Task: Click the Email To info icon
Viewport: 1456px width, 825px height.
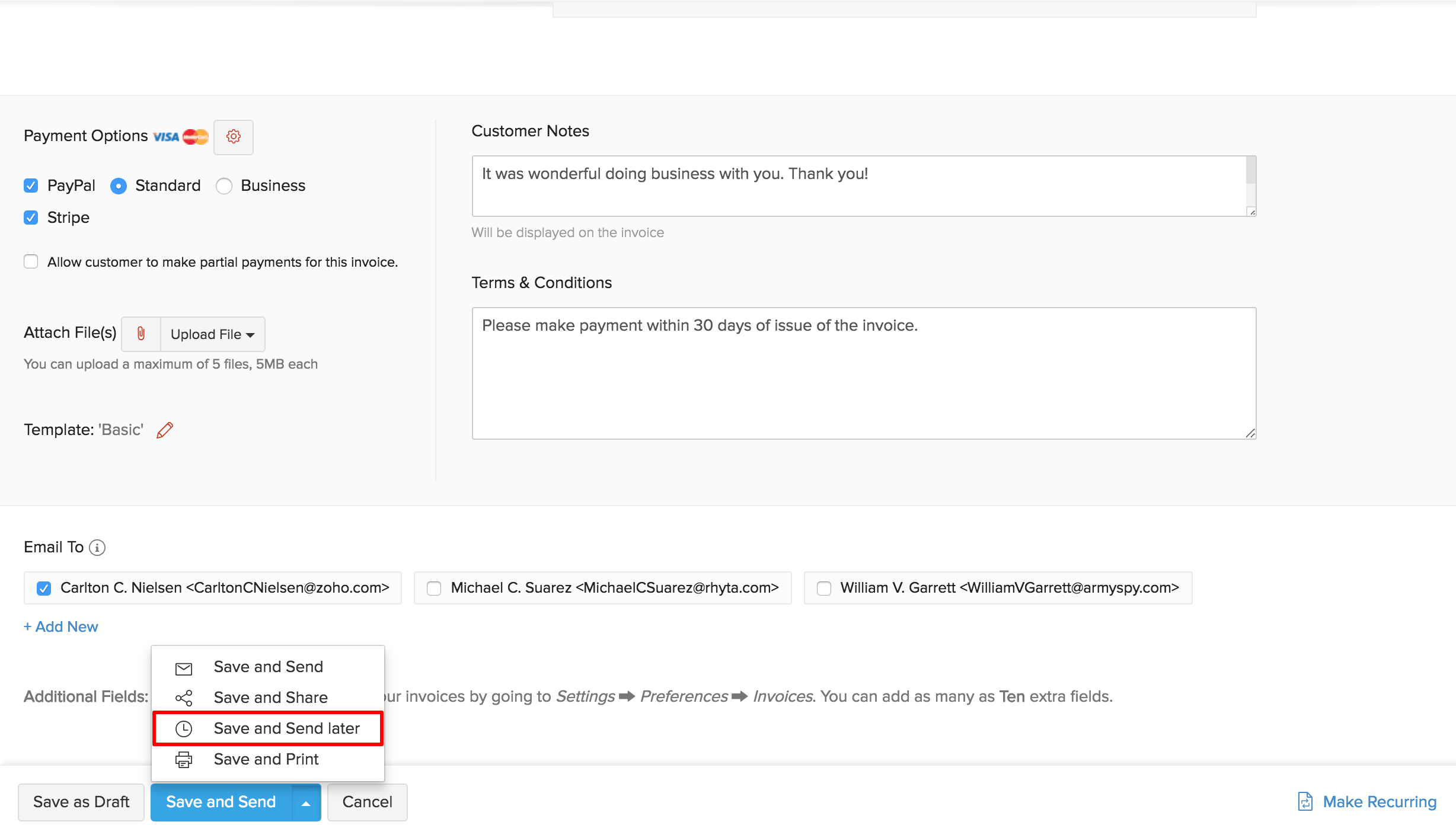Action: click(x=97, y=548)
